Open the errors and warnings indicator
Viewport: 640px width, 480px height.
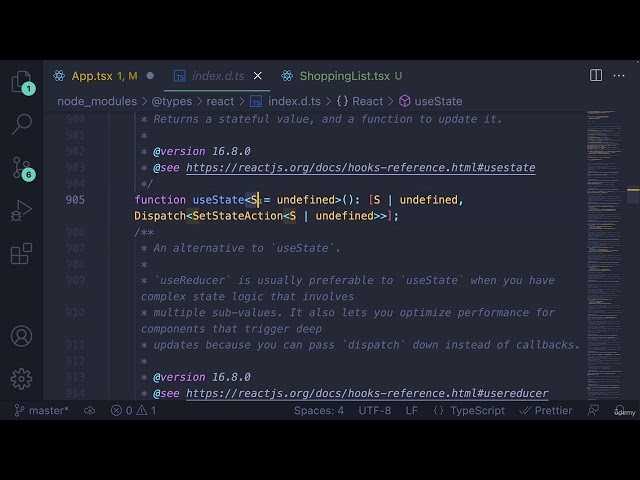click(x=133, y=411)
